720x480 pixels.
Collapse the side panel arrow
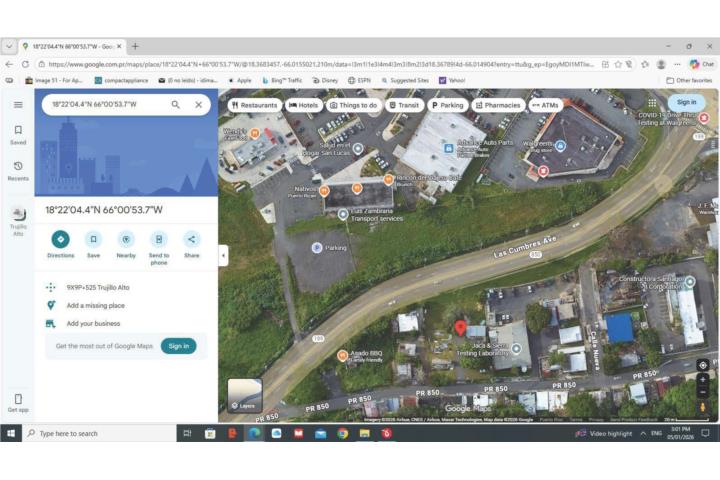tap(223, 256)
